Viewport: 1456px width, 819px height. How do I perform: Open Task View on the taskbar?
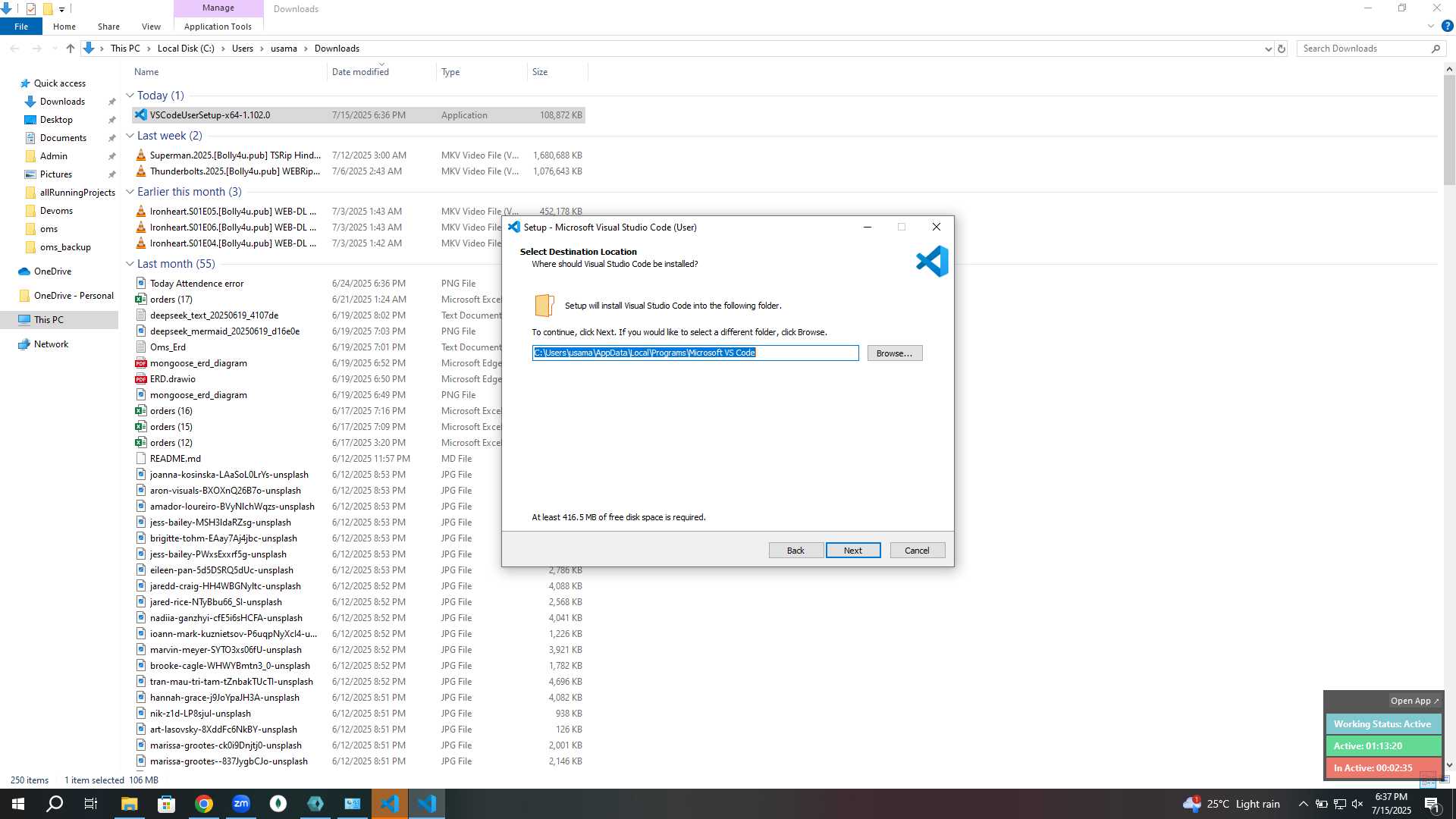coord(91,804)
